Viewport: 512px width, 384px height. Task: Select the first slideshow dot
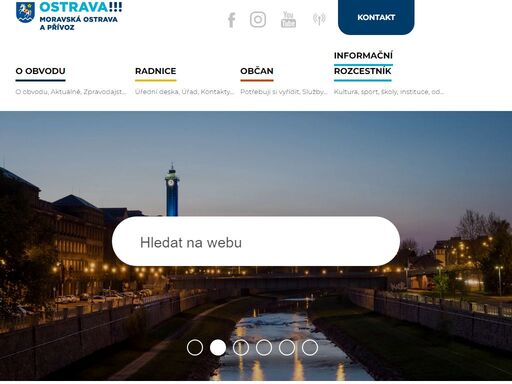click(x=195, y=348)
